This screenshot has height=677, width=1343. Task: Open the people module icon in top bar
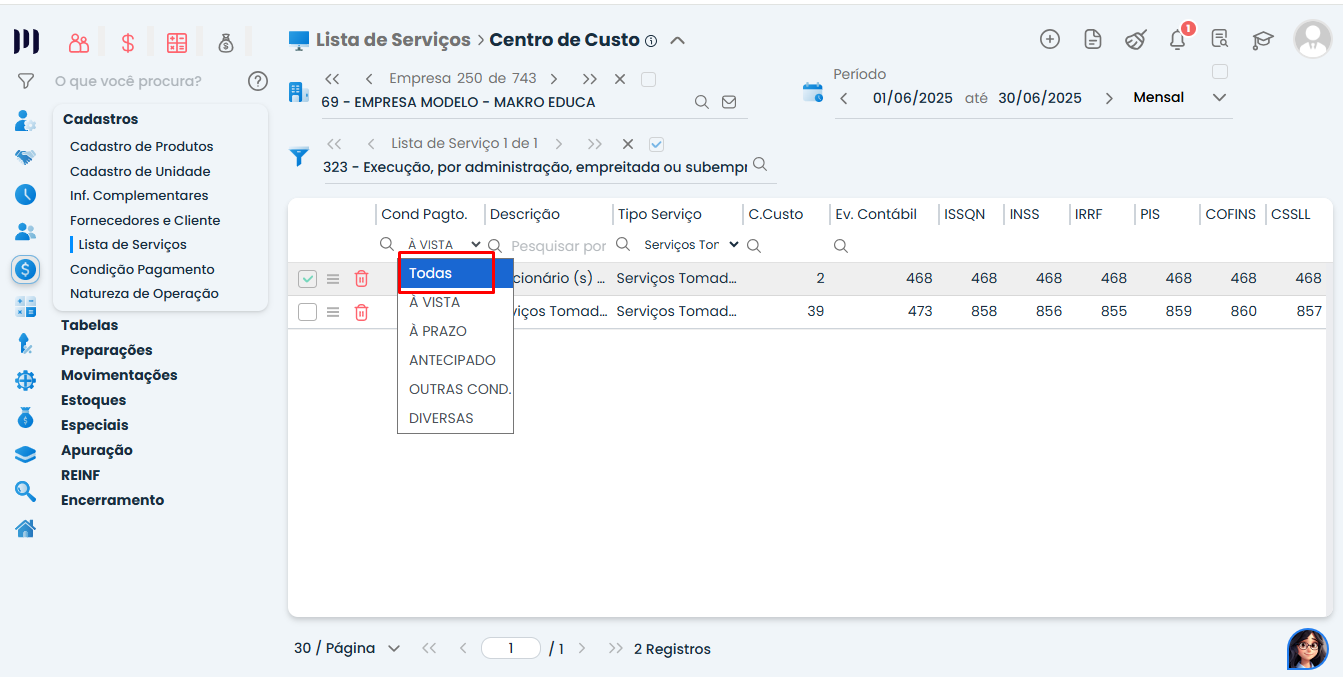click(79, 42)
